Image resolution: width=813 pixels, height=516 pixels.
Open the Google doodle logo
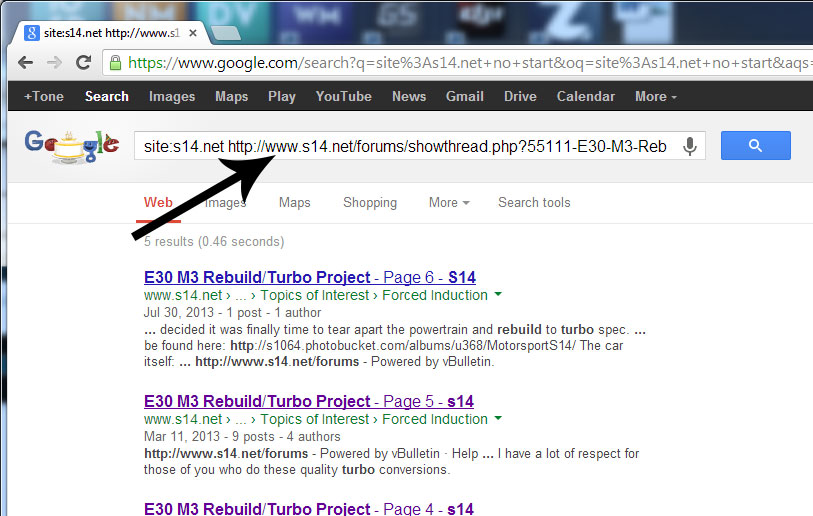pos(72,147)
